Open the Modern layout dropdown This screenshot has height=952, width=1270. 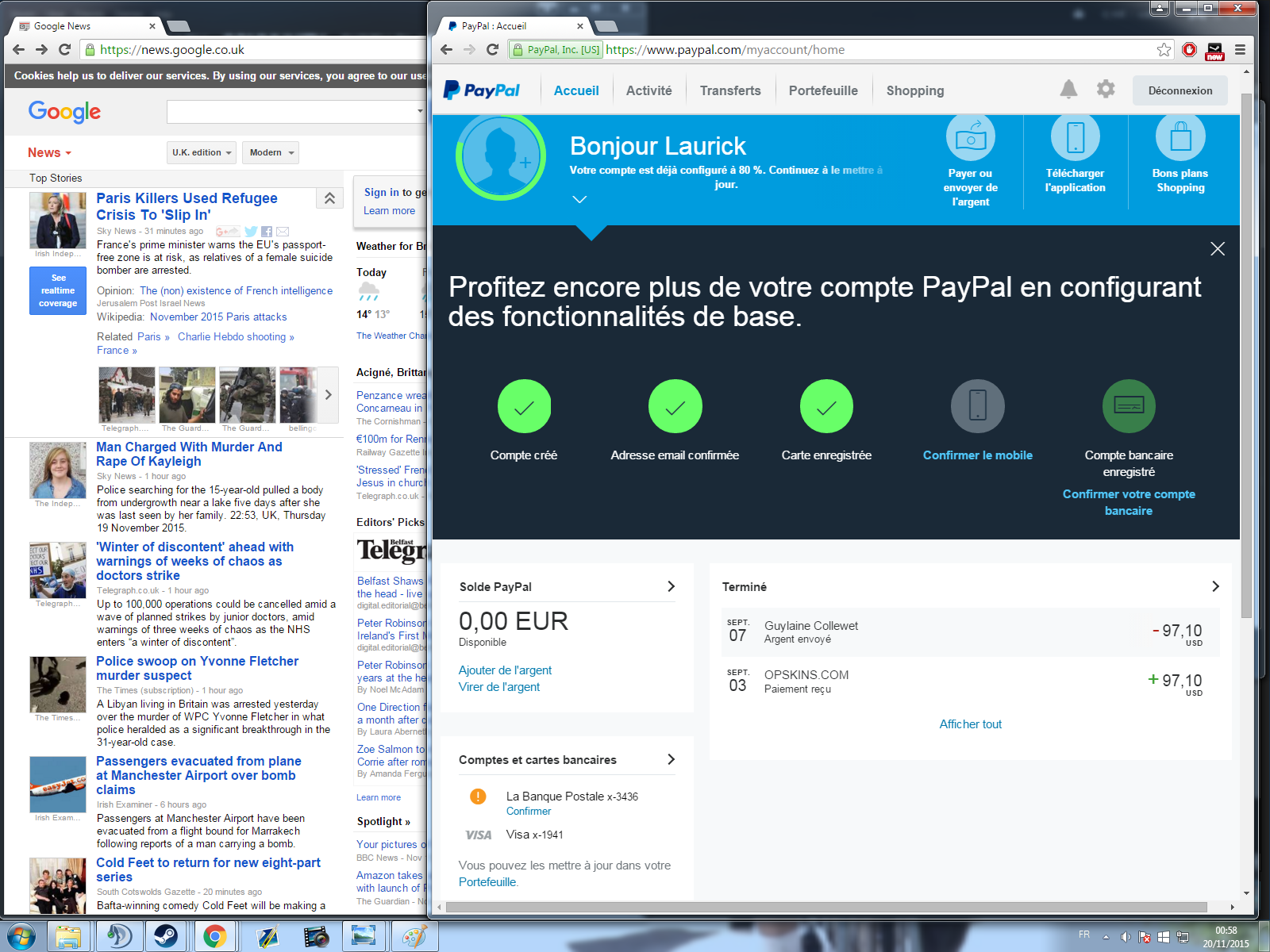pos(271,152)
